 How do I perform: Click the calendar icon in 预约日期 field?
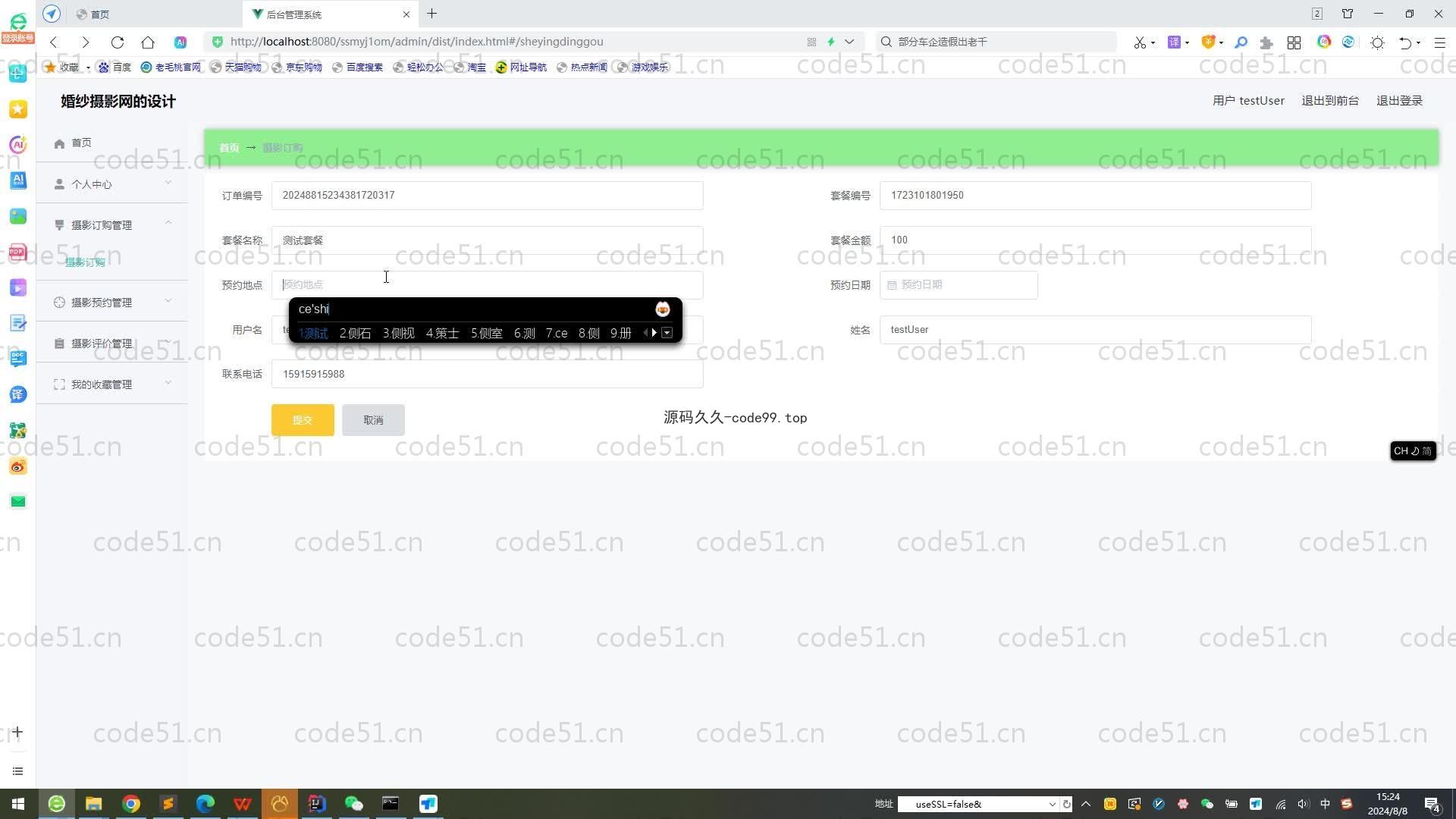click(893, 285)
